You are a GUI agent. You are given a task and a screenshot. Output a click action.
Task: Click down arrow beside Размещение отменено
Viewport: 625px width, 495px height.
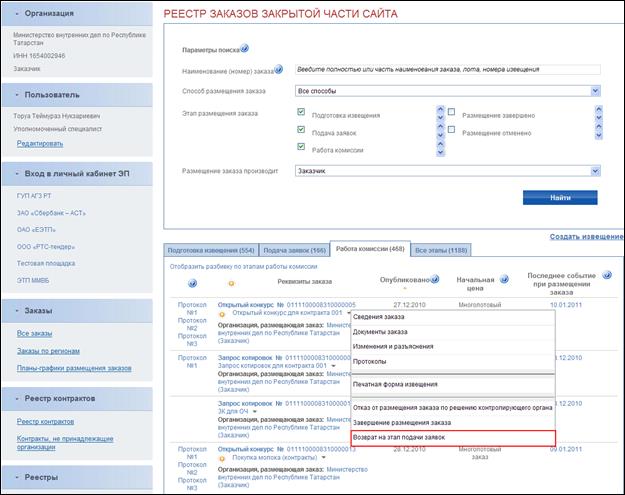click(598, 136)
